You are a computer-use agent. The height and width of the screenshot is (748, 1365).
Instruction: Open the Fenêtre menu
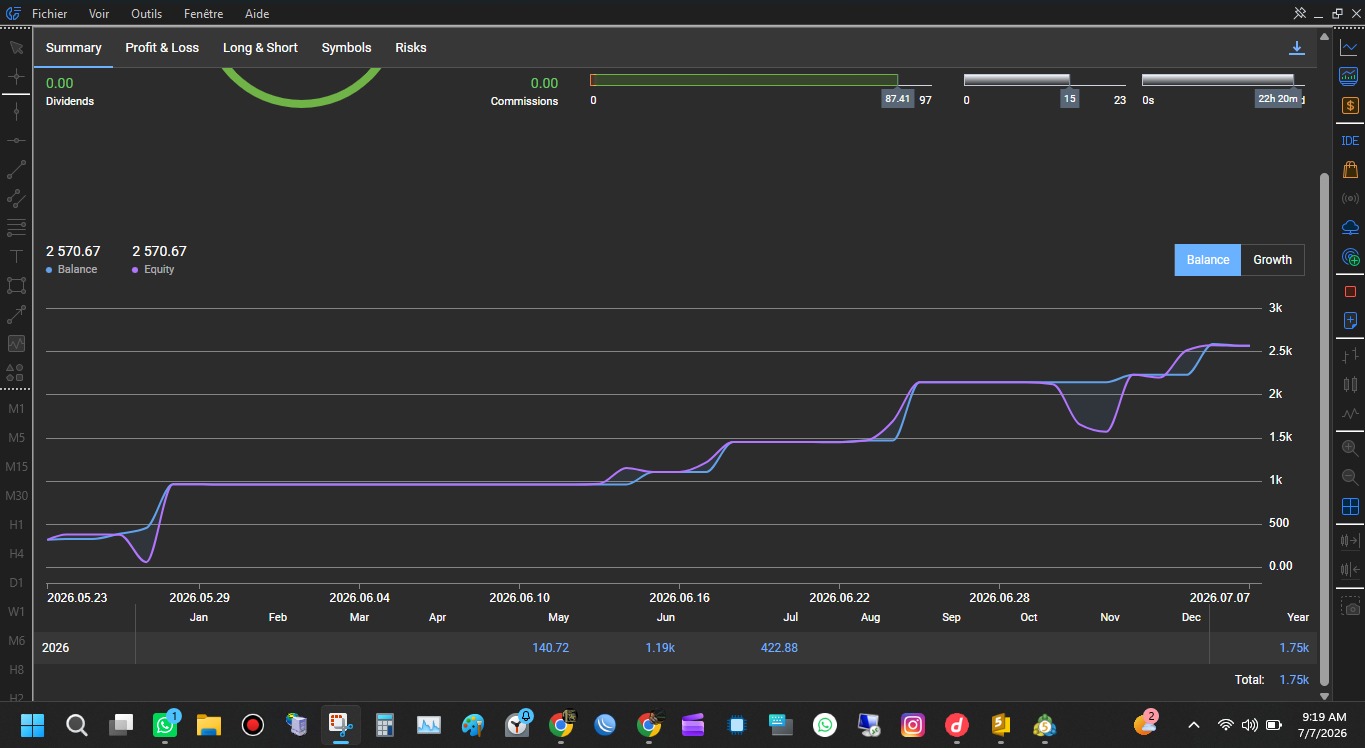[x=203, y=14]
